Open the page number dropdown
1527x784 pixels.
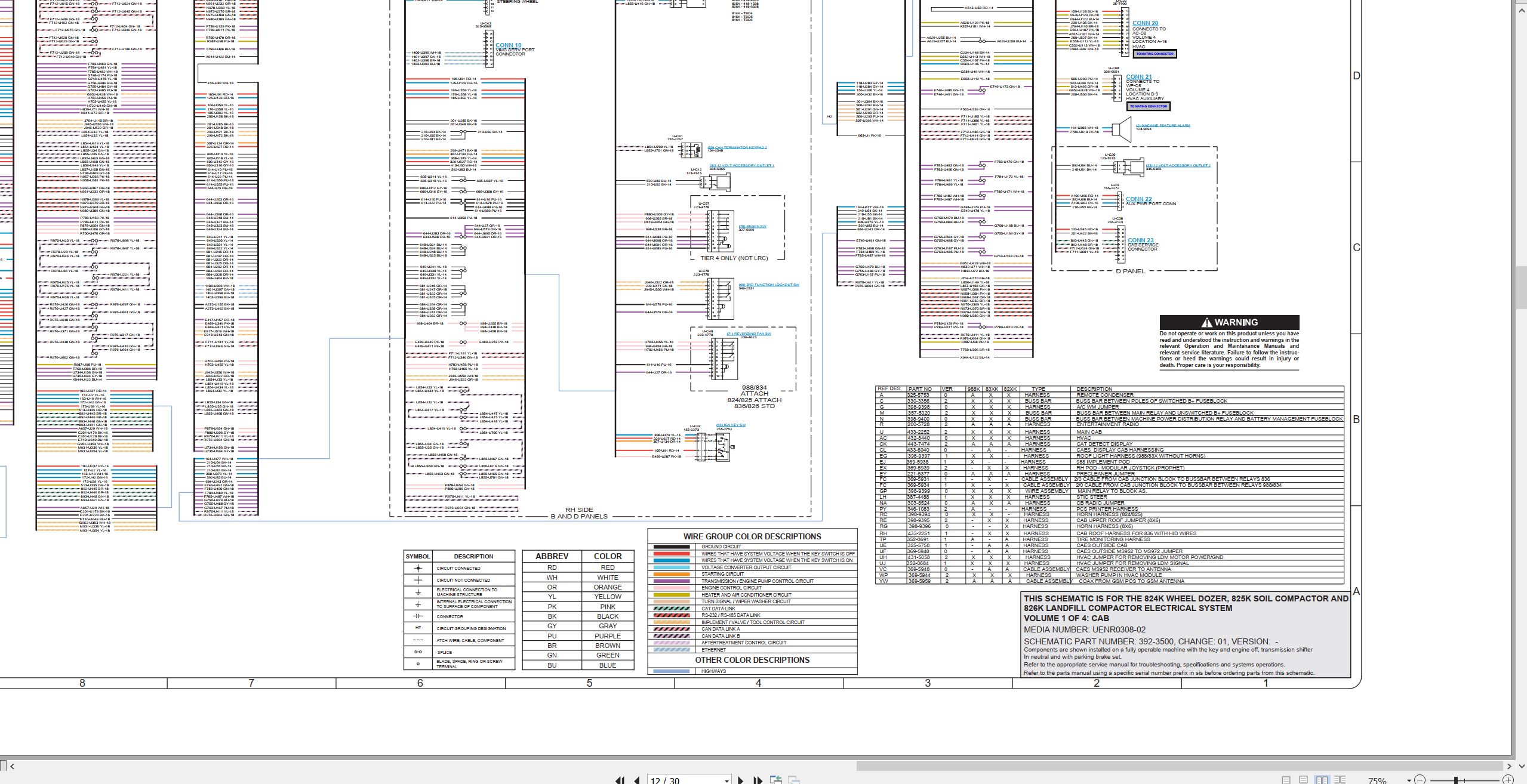pos(726,780)
